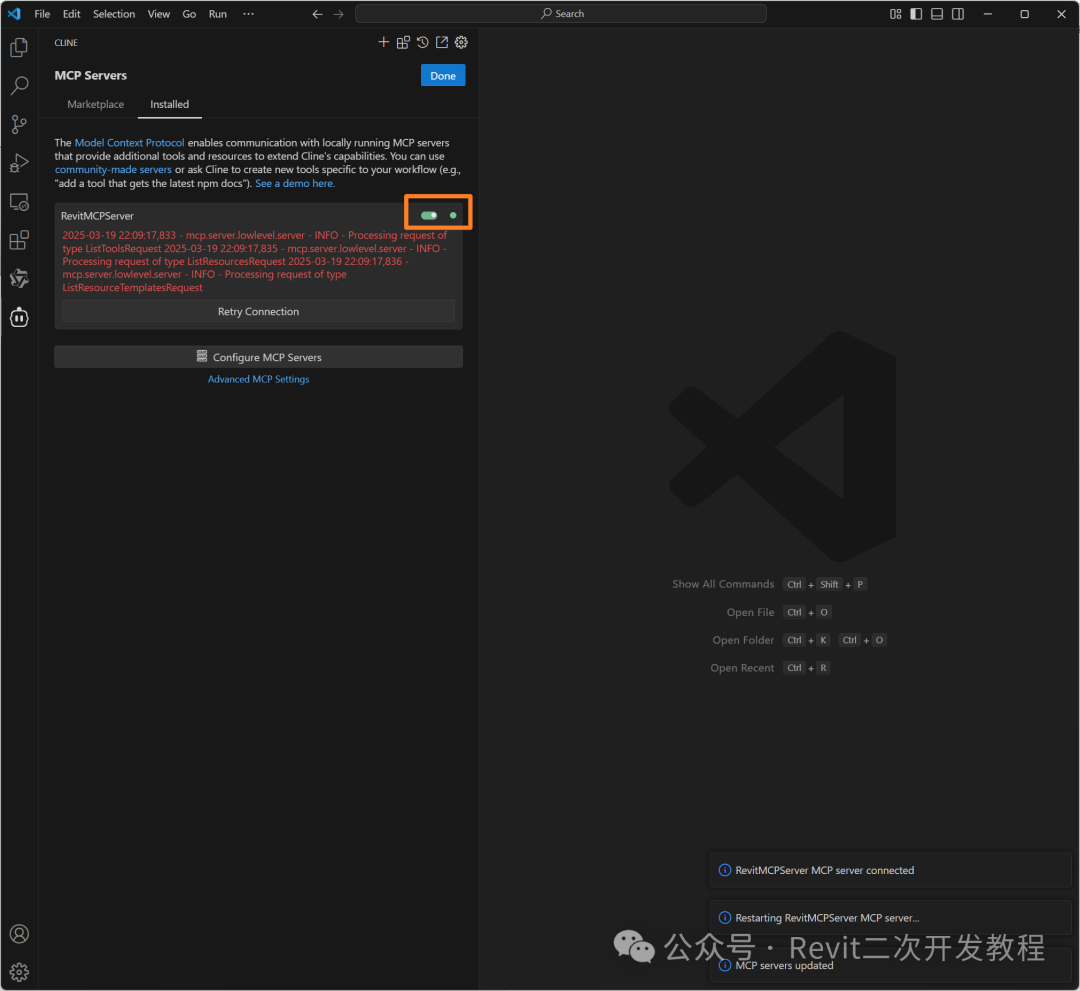The image size is (1080, 991).
Task: Open the Edit menu
Action: click(x=72, y=14)
